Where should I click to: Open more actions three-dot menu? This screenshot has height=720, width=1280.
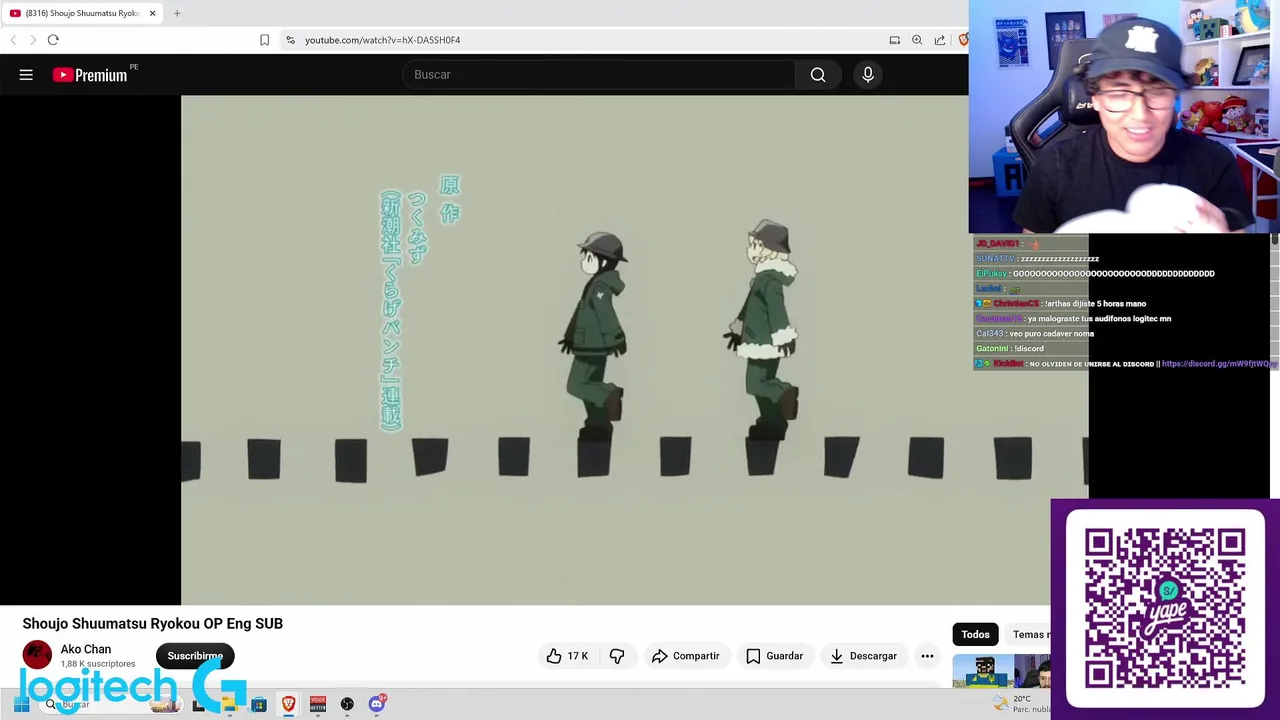927,656
